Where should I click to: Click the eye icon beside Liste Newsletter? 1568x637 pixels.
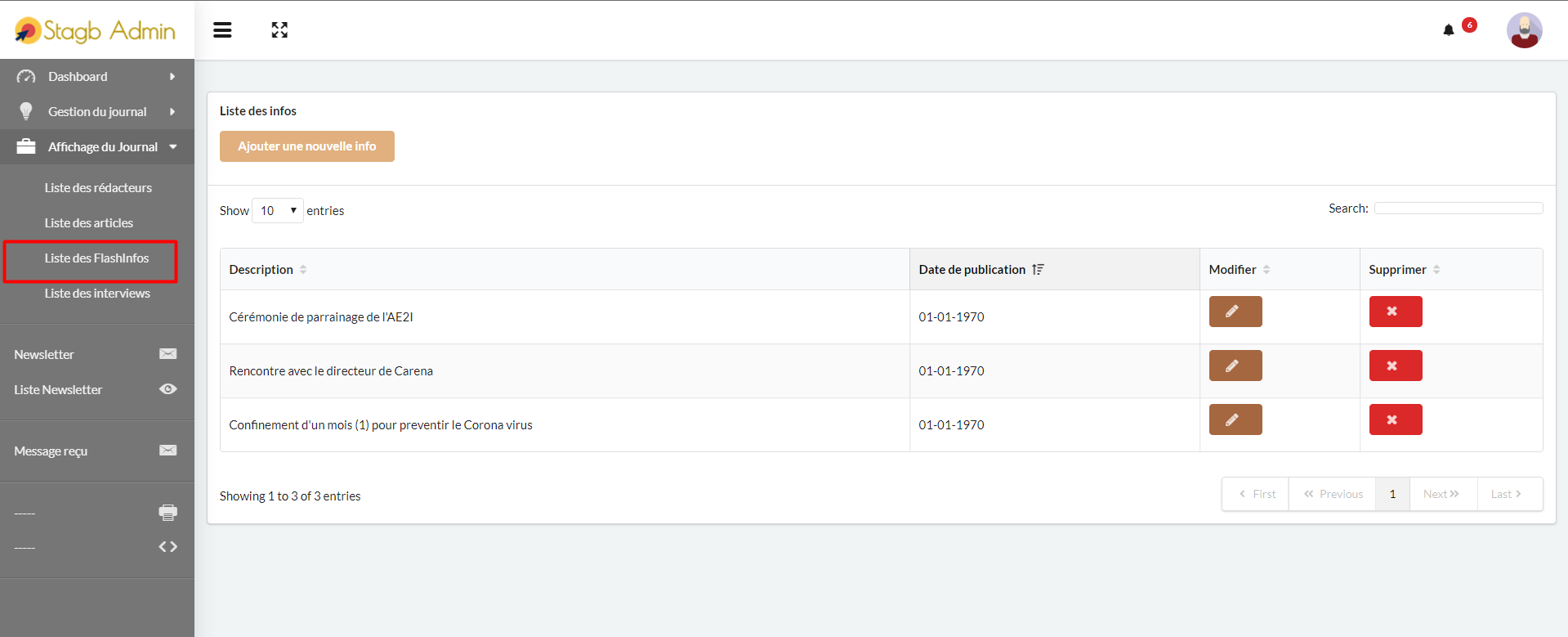[168, 389]
